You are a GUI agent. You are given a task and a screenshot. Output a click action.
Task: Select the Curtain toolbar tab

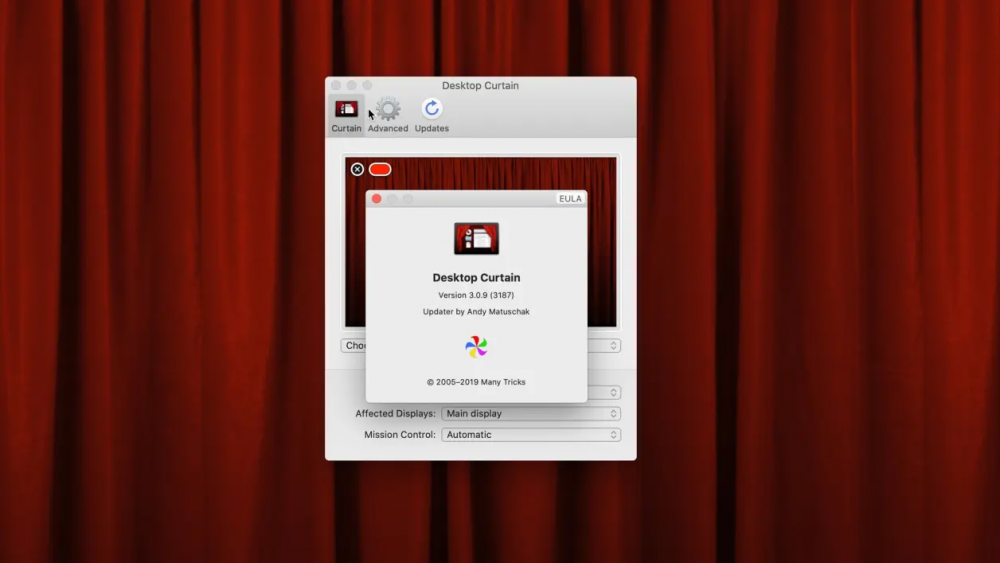point(346,115)
